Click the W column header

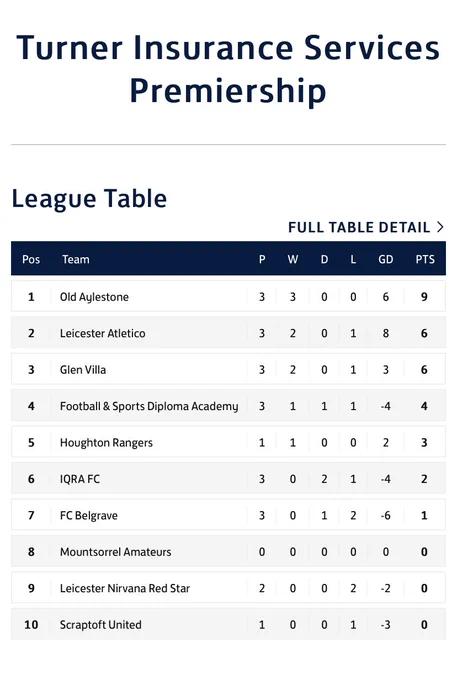click(293, 259)
